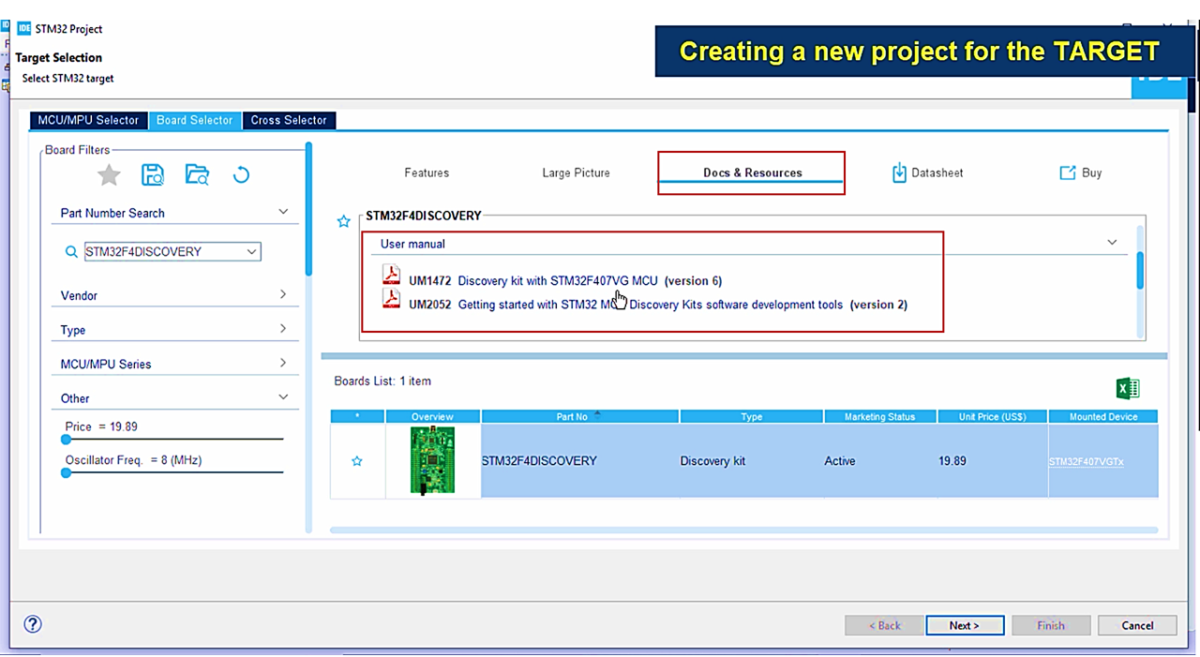Sort by Mounted Device column header
1200x657 pixels.
coord(1103,417)
